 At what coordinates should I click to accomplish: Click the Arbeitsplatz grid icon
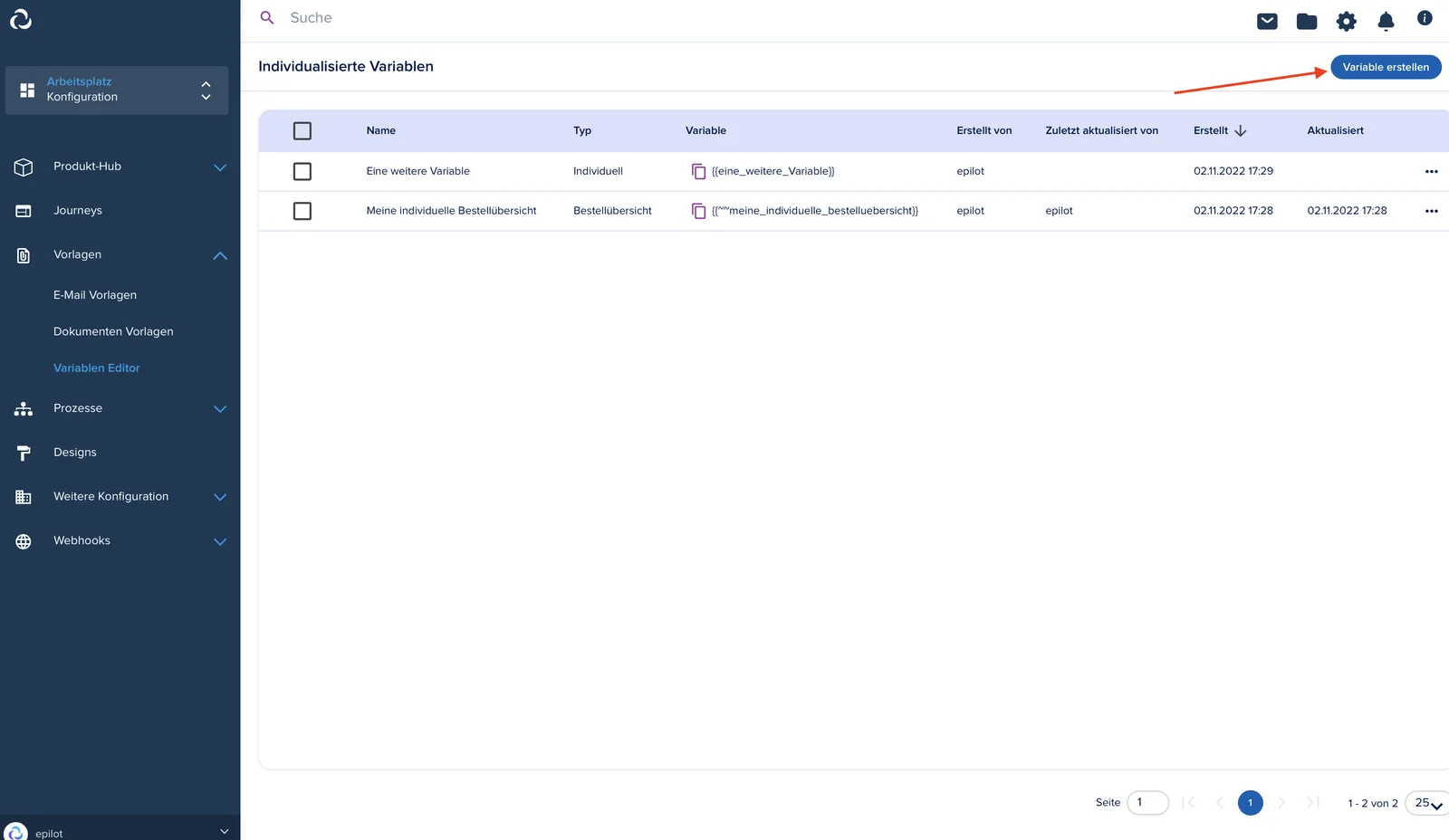pos(27,90)
